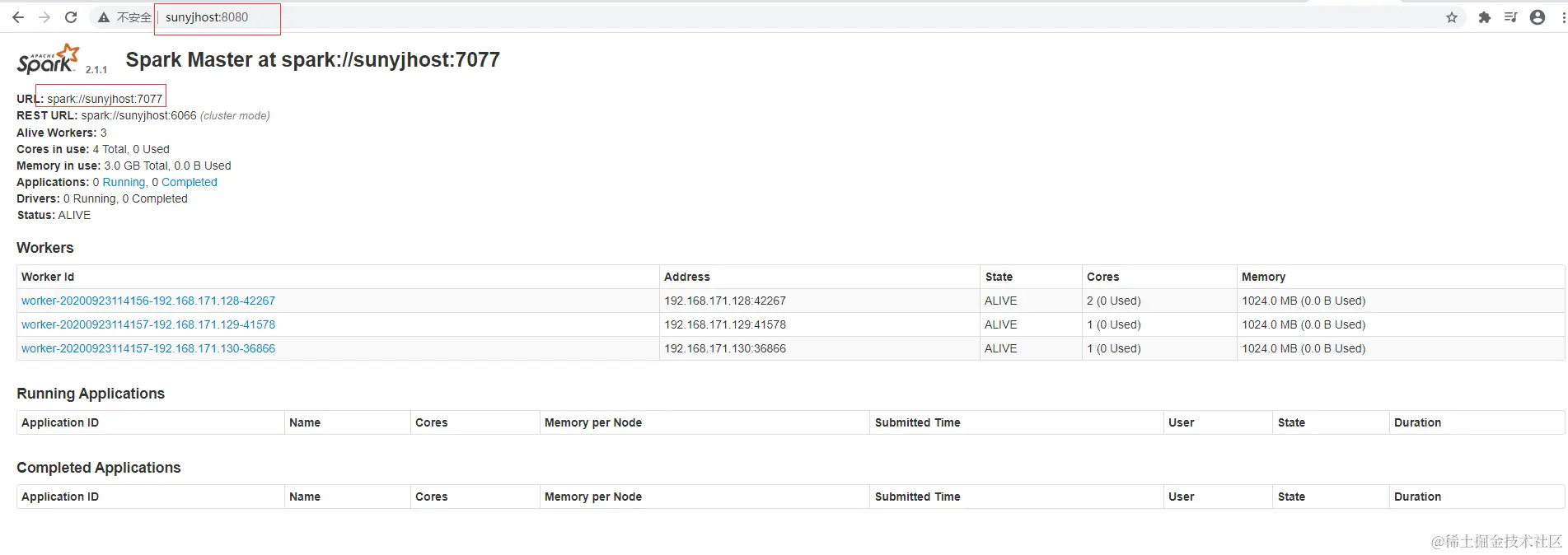
Task: Click the Completed Applications section heading
Action: tap(99, 468)
